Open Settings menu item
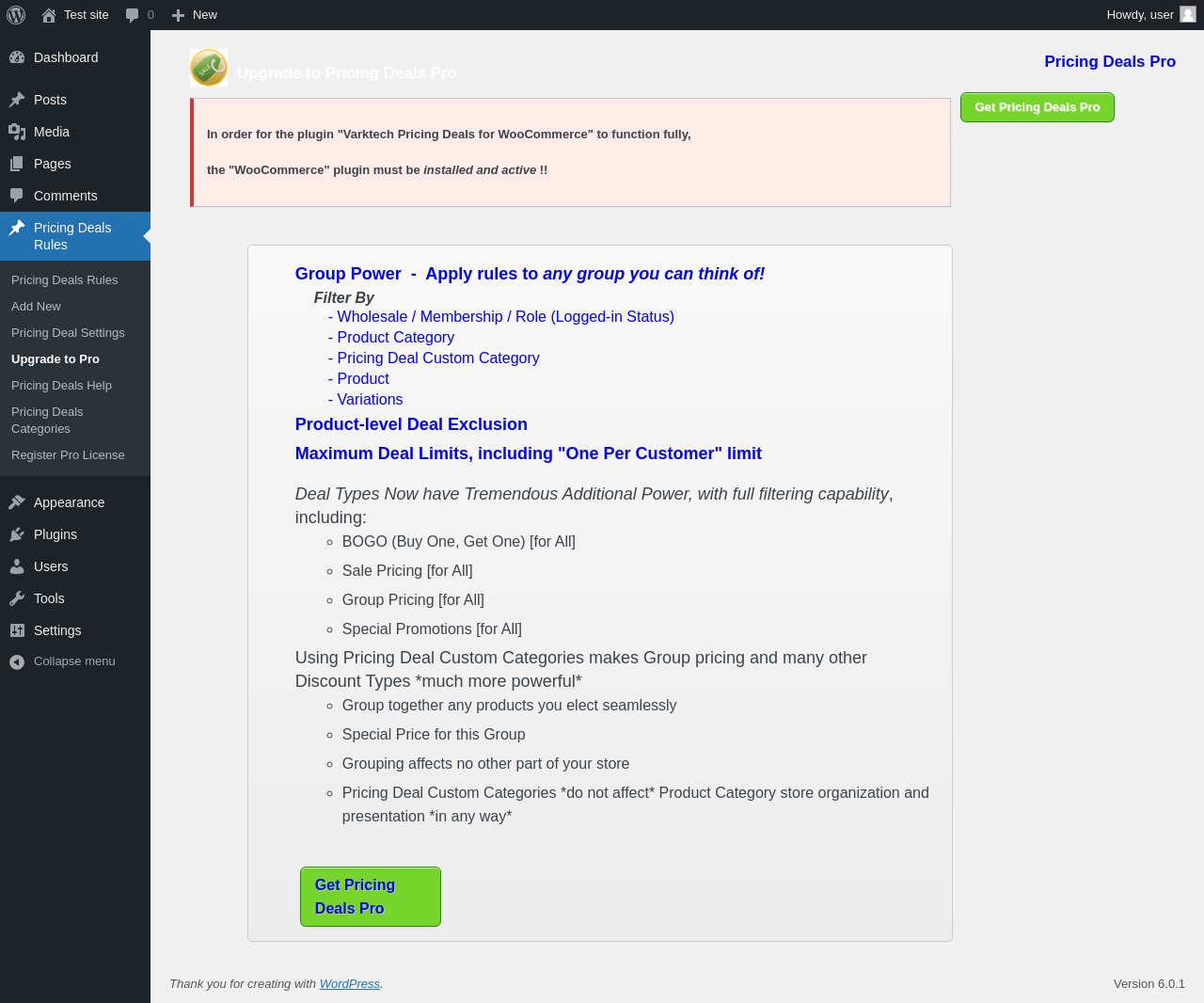Viewport: 1204px width, 1003px height. pyautogui.click(x=75, y=630)
